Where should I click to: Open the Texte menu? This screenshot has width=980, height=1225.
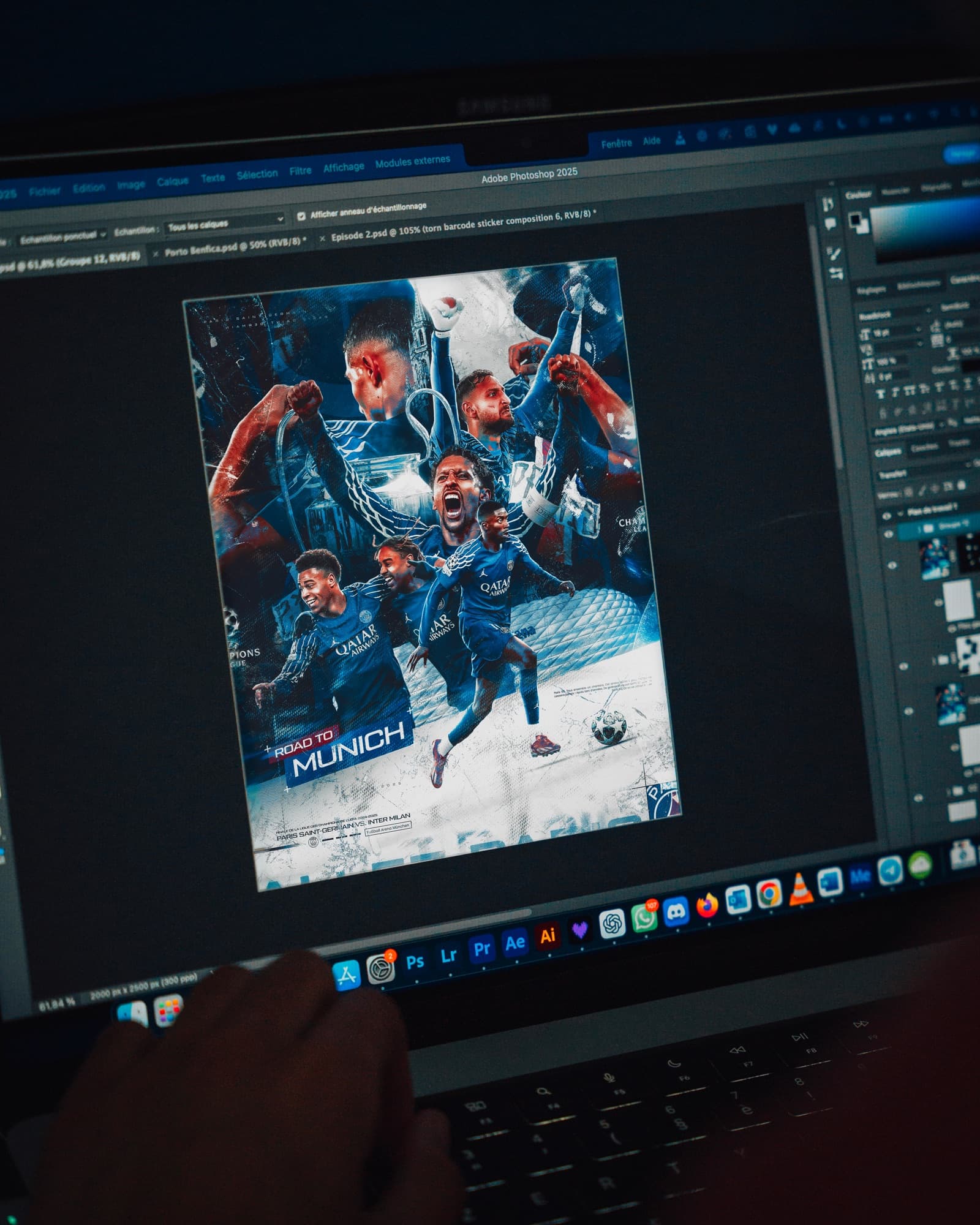click(213, 178)
